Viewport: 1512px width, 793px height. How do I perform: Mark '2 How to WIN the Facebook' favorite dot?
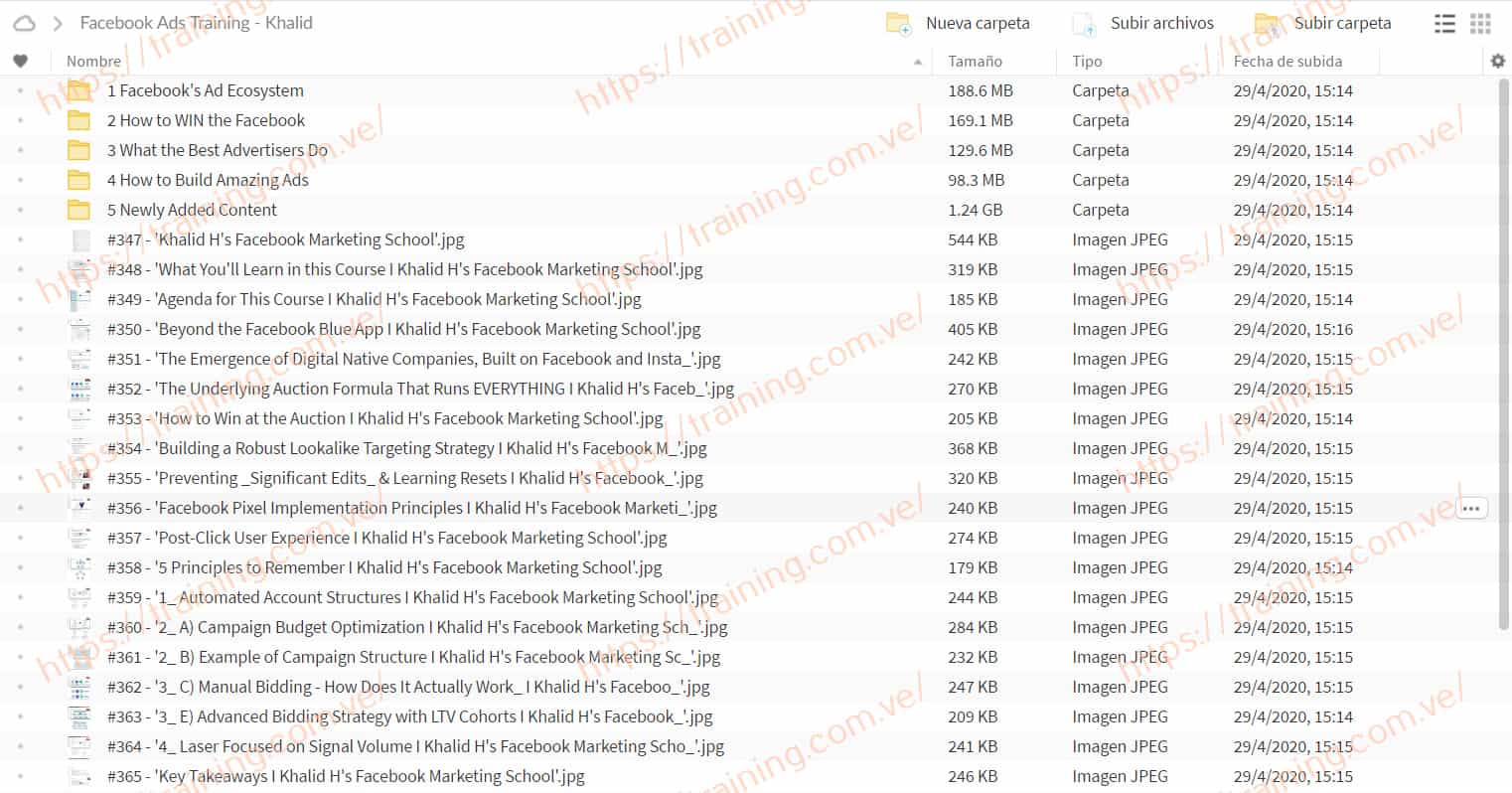coord(20,120)
